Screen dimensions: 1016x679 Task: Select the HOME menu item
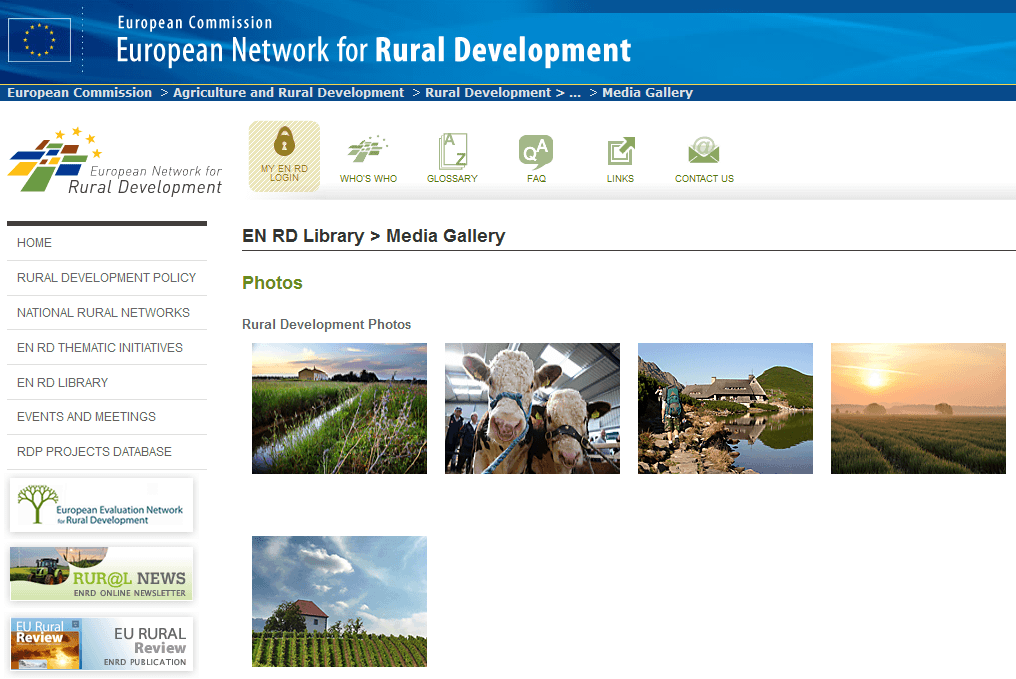33,243
